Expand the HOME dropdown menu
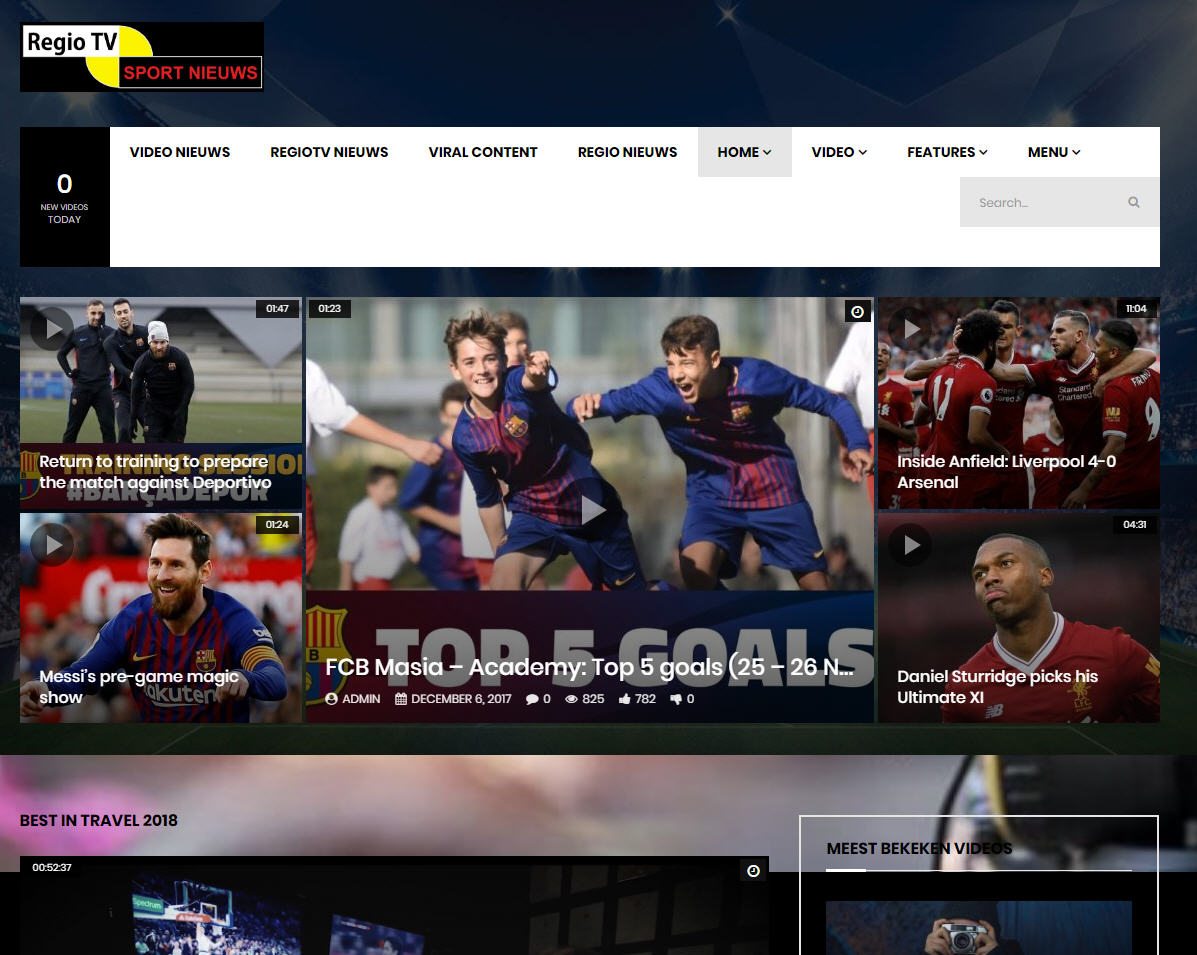Screen dimensions: 1197x955 [744, 152]
